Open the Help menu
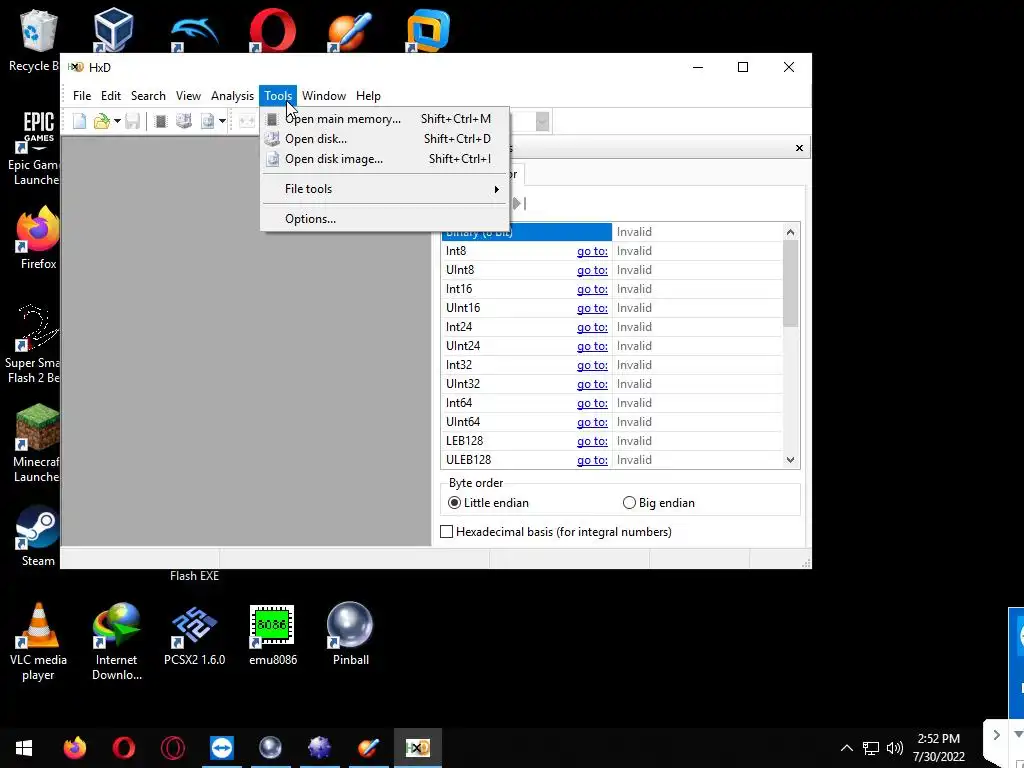1024x768 pixels. click(368, 96)
